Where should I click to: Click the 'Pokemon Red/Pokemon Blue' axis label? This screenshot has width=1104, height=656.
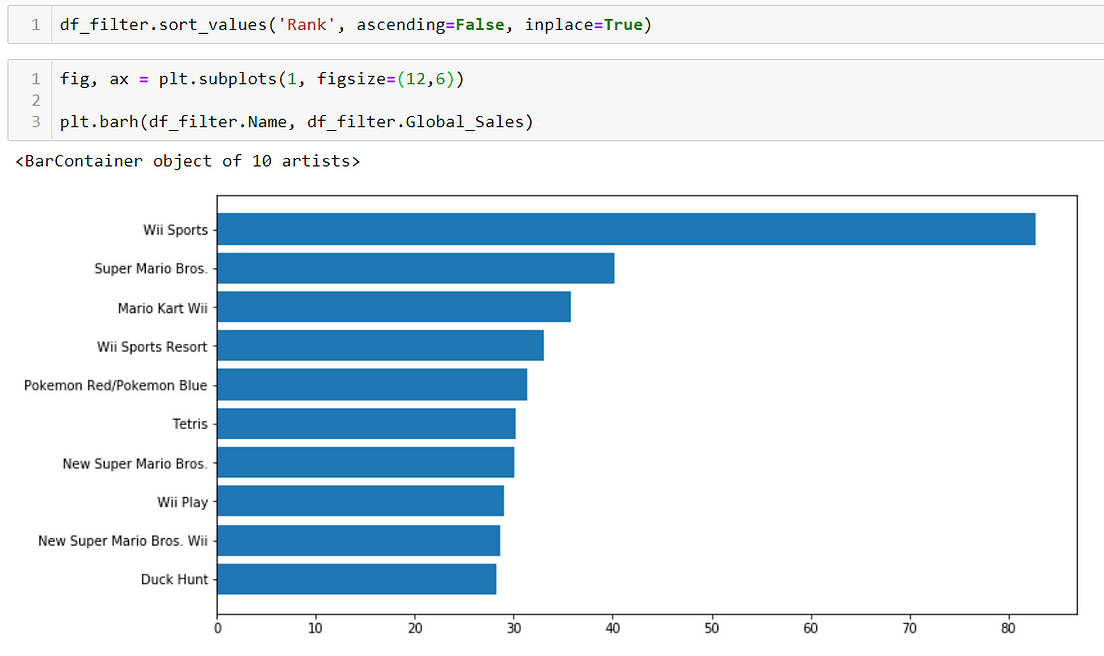tap(115, 386)
